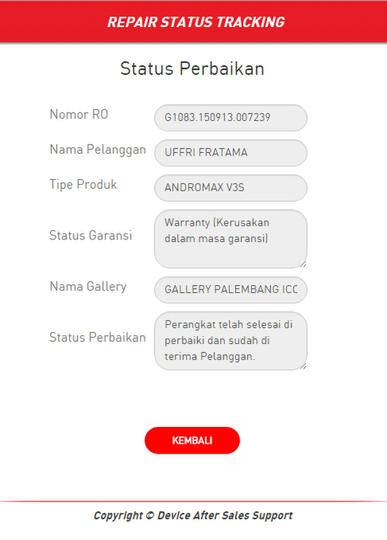Focus the Tipe Produk field ANDROMAX V3S
This screenshot has width=387, height=540.
point(231,188)
